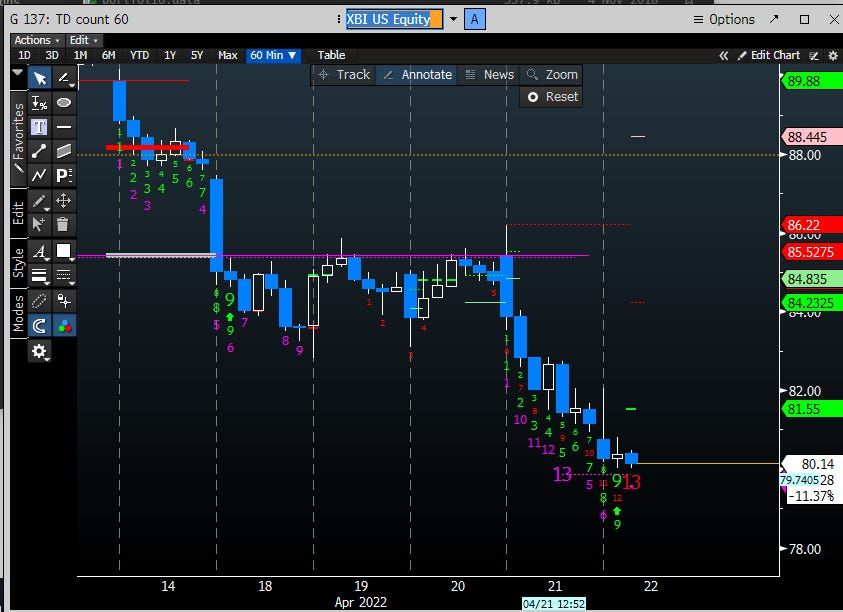Select the 1Y time range
Viewport: 843px width, 612px height.
coord(170,55)
